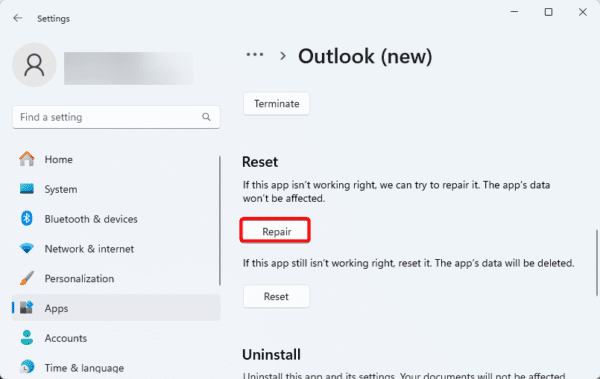Open Bluetooth & devices settings
Screen dimensions: 600x379
[116, 219]
